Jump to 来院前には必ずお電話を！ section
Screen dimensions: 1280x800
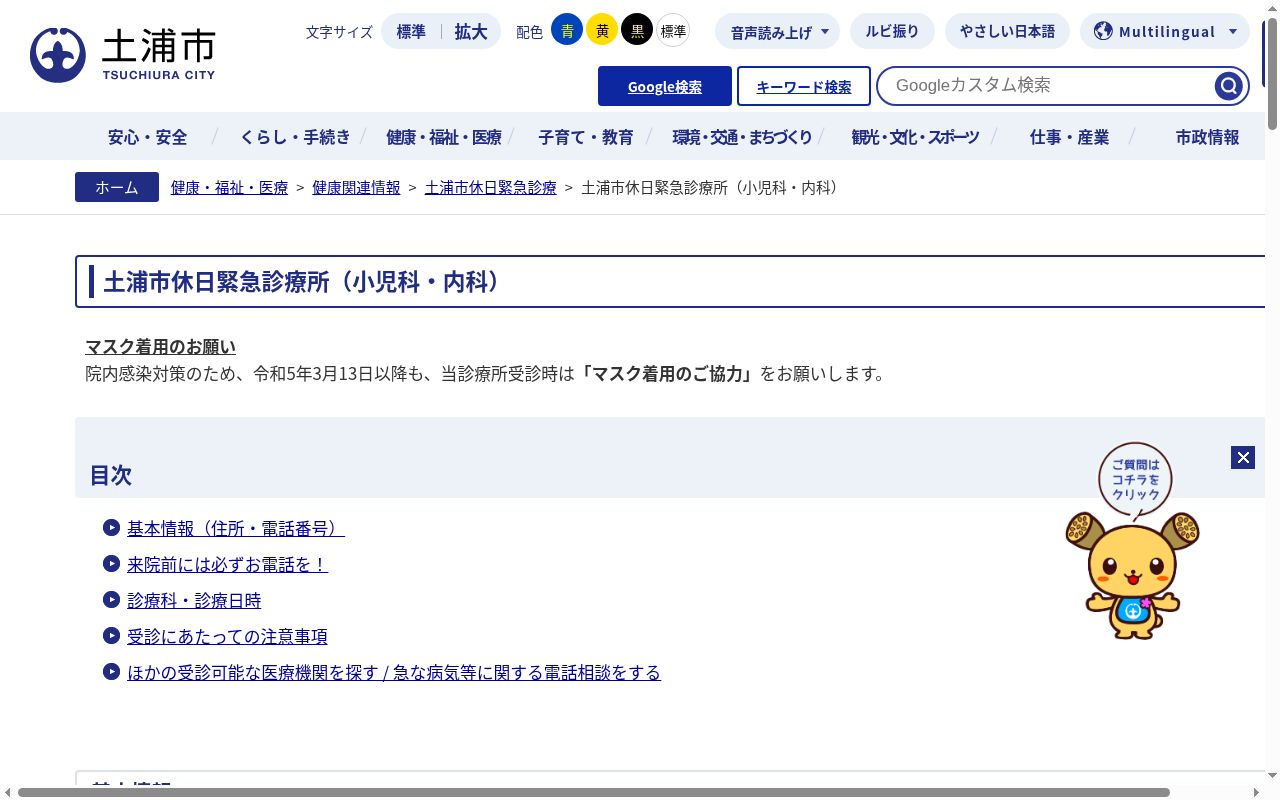(227, 564)
